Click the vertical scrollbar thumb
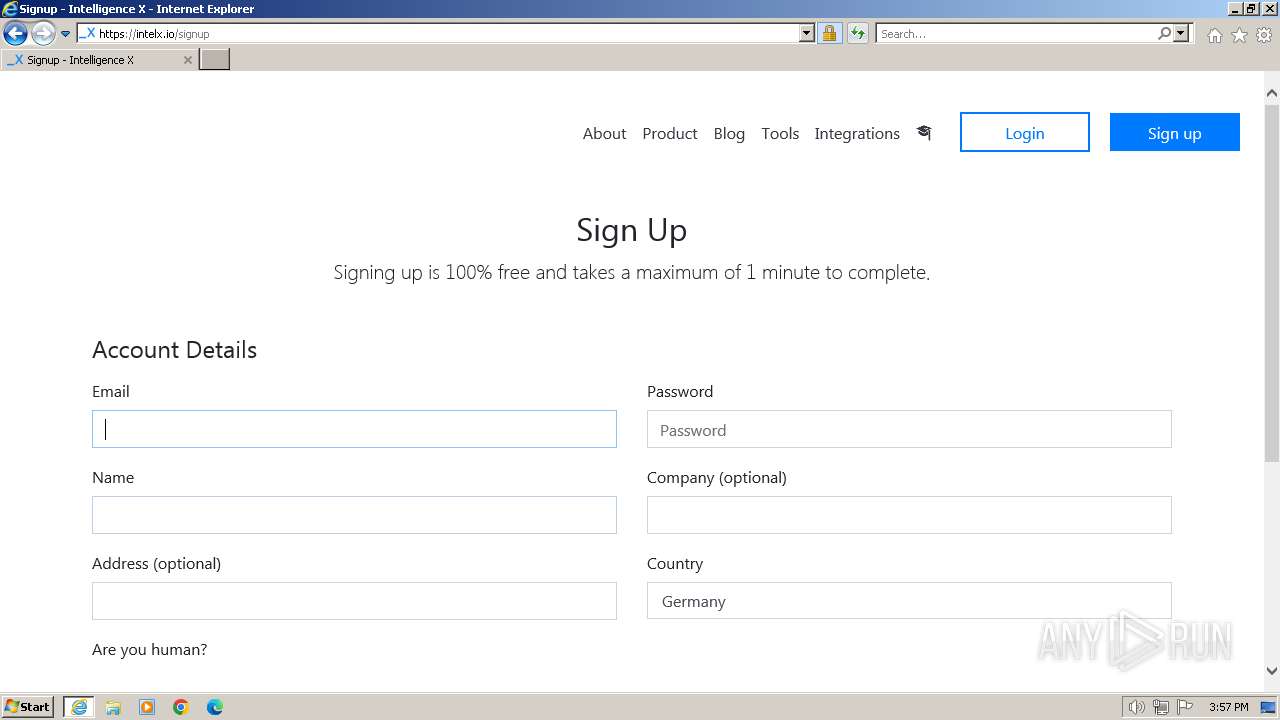The height and width of the screenshot is (720, 1280). coord(1272,282)
